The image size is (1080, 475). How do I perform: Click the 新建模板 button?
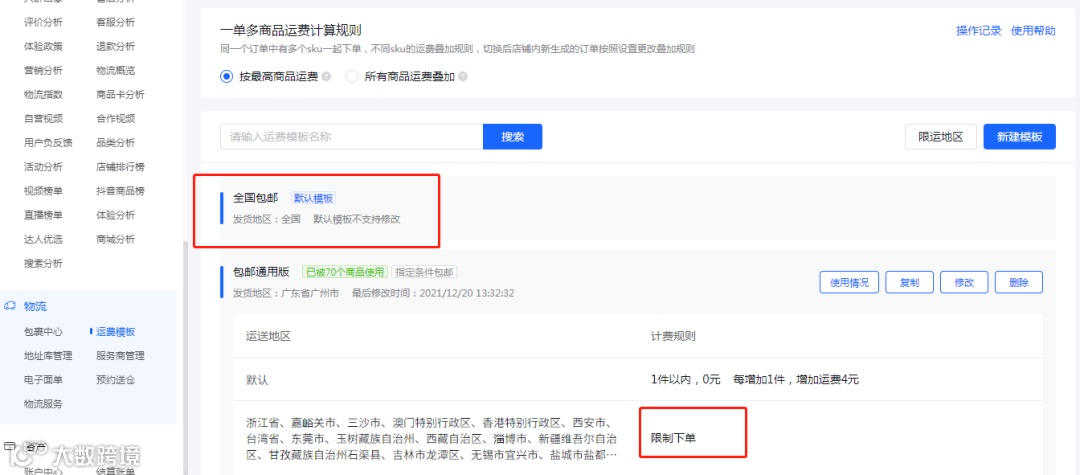(x=1019, y=136)
